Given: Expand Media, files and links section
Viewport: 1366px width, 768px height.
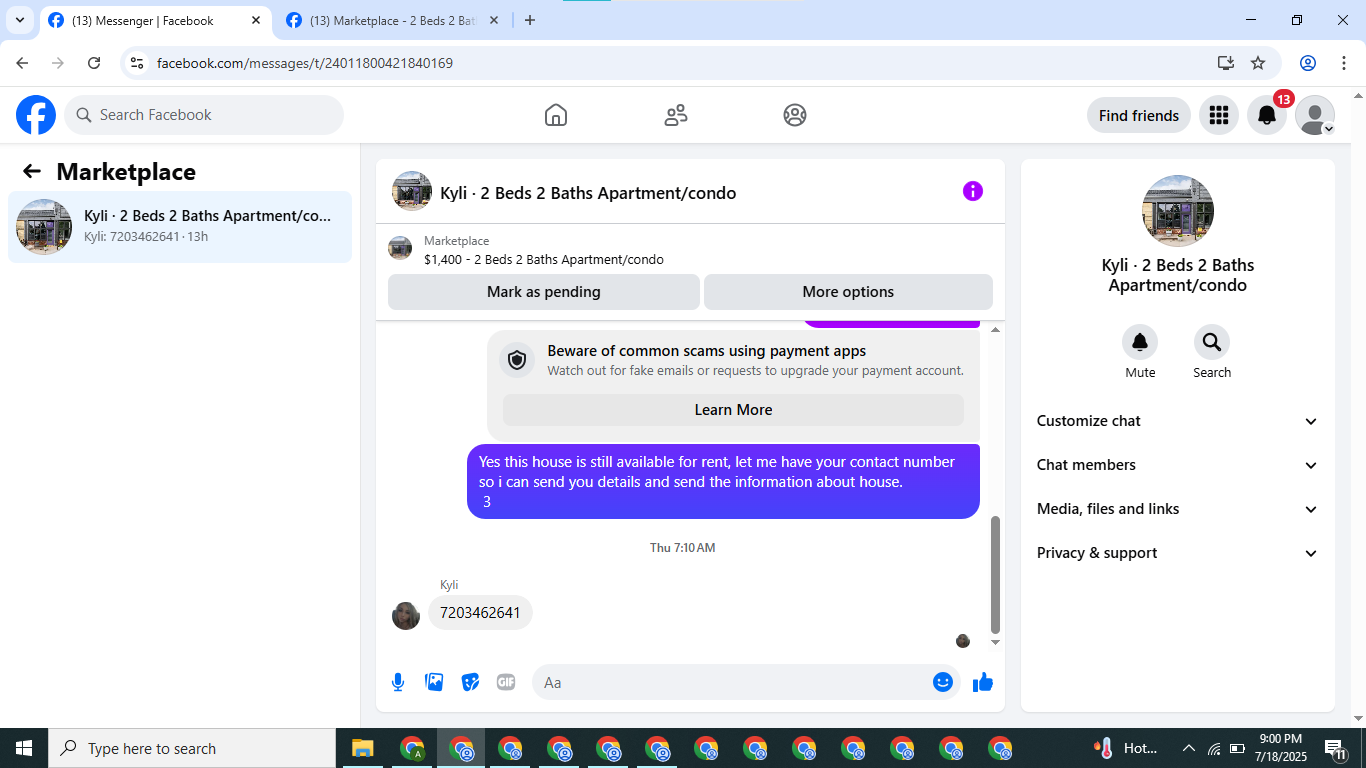Looking at the screenshot, I should pos(1178,509).
